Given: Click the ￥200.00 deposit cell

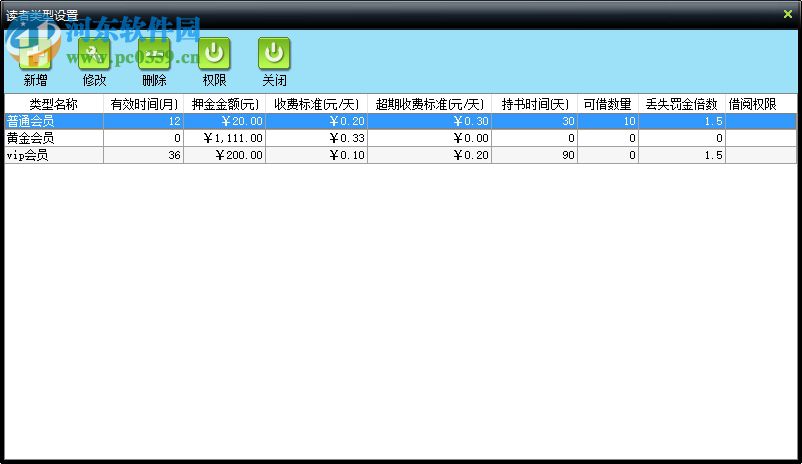Looking at the screenshot, I should click(x=225, y=155).
